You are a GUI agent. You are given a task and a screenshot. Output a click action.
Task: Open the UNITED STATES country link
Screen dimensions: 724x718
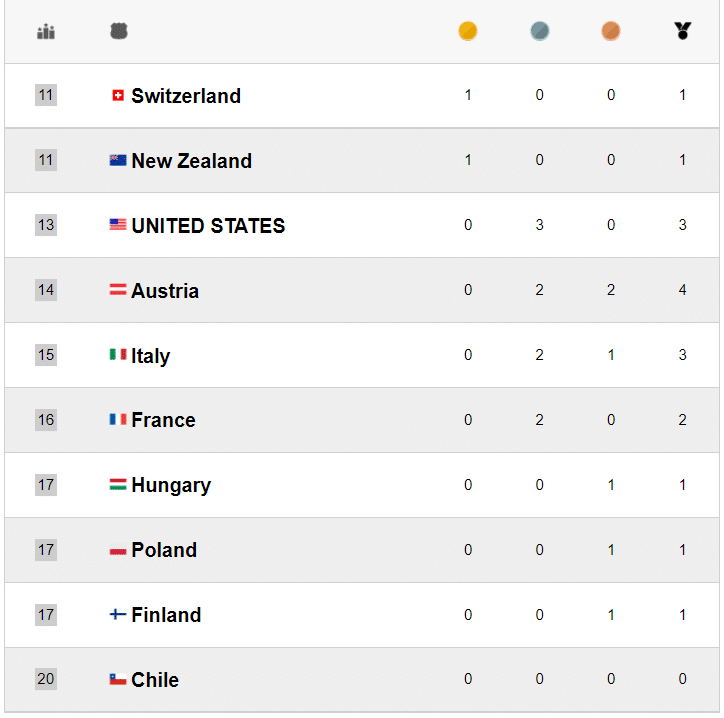click(208, 226)
